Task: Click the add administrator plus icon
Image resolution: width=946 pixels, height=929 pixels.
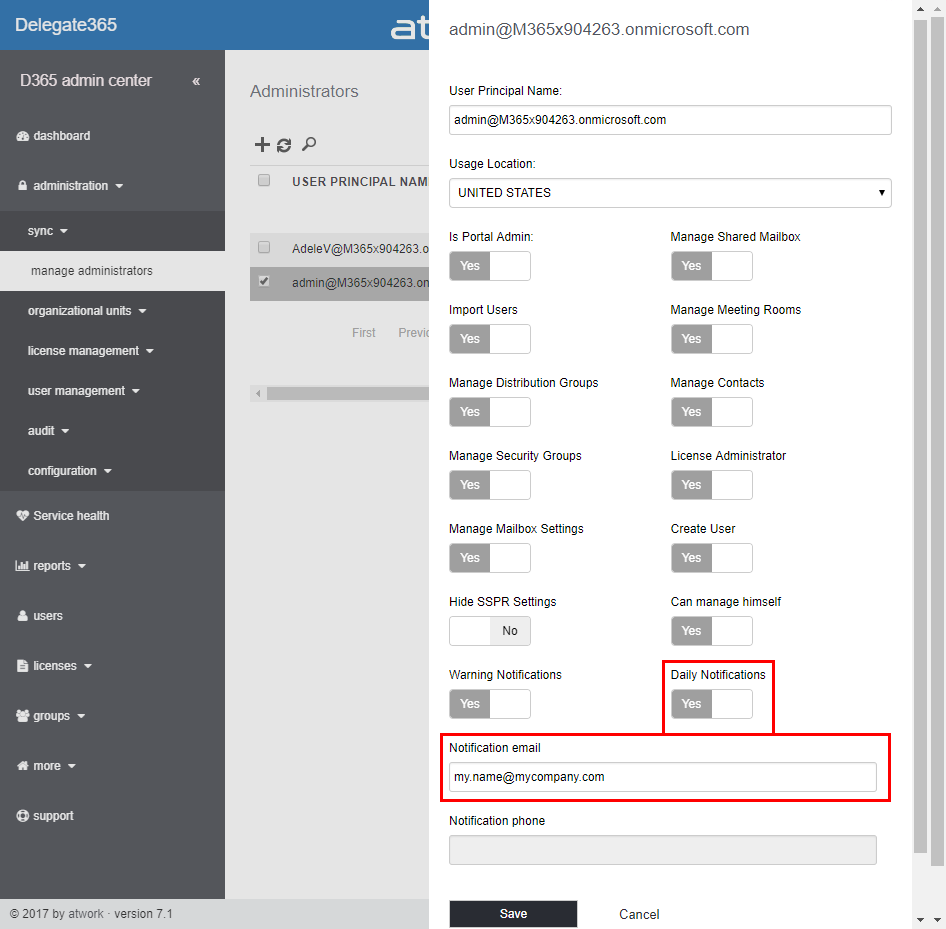Action: pyautogui.click(x=262, y=145)
